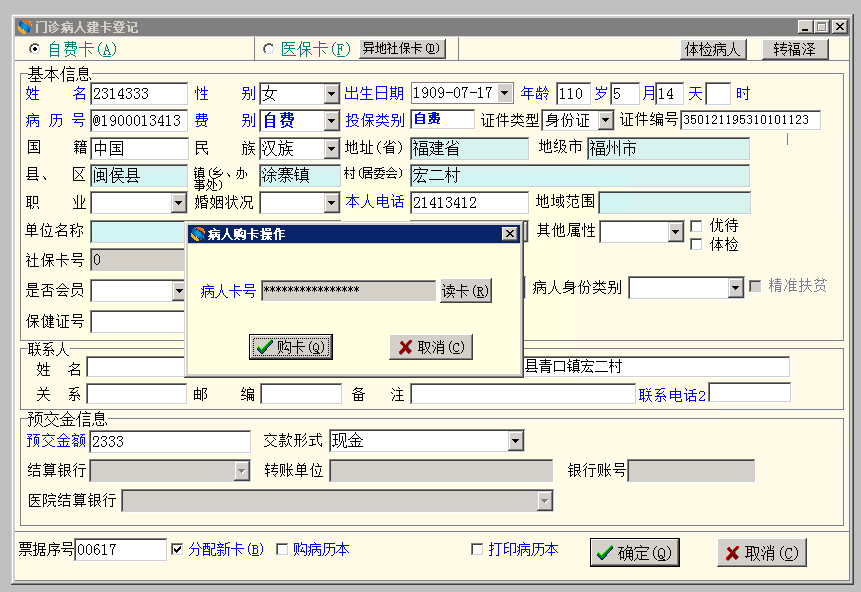Click the 本人电话 field with 21413412
This screenshot has width=861, height=592.
coord(469,203)
